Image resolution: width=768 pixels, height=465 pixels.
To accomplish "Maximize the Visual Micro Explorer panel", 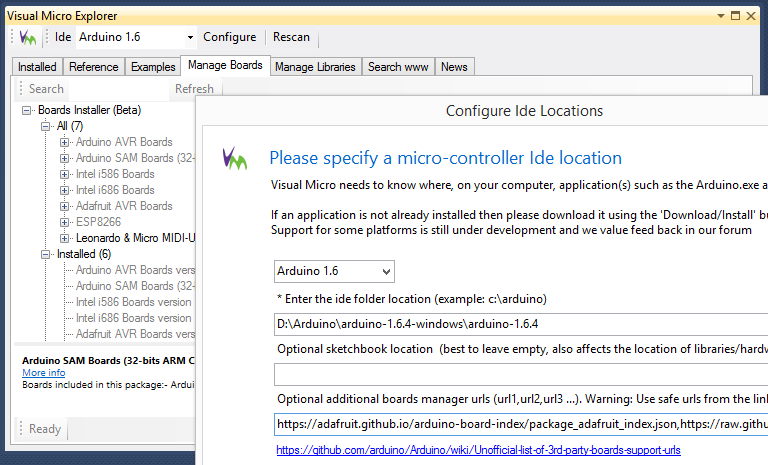I will point(735,16).
